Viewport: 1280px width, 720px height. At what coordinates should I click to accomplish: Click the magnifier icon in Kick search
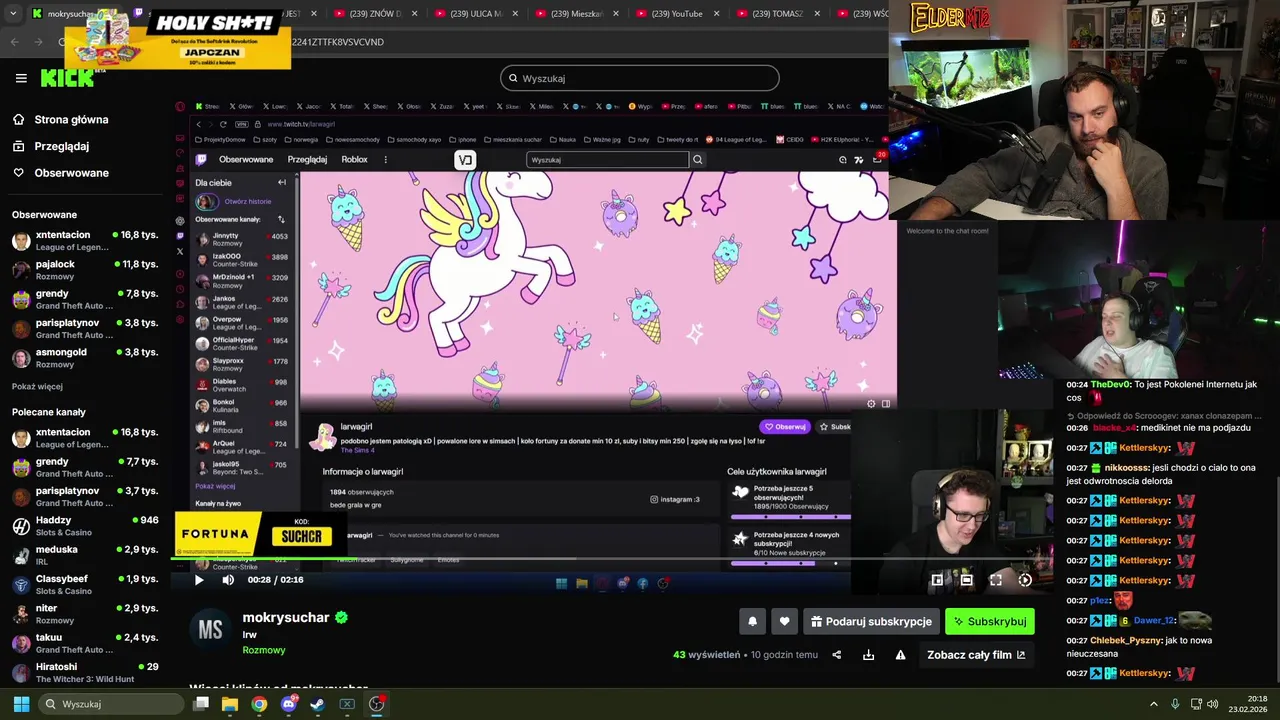click(x=513, y=78)
